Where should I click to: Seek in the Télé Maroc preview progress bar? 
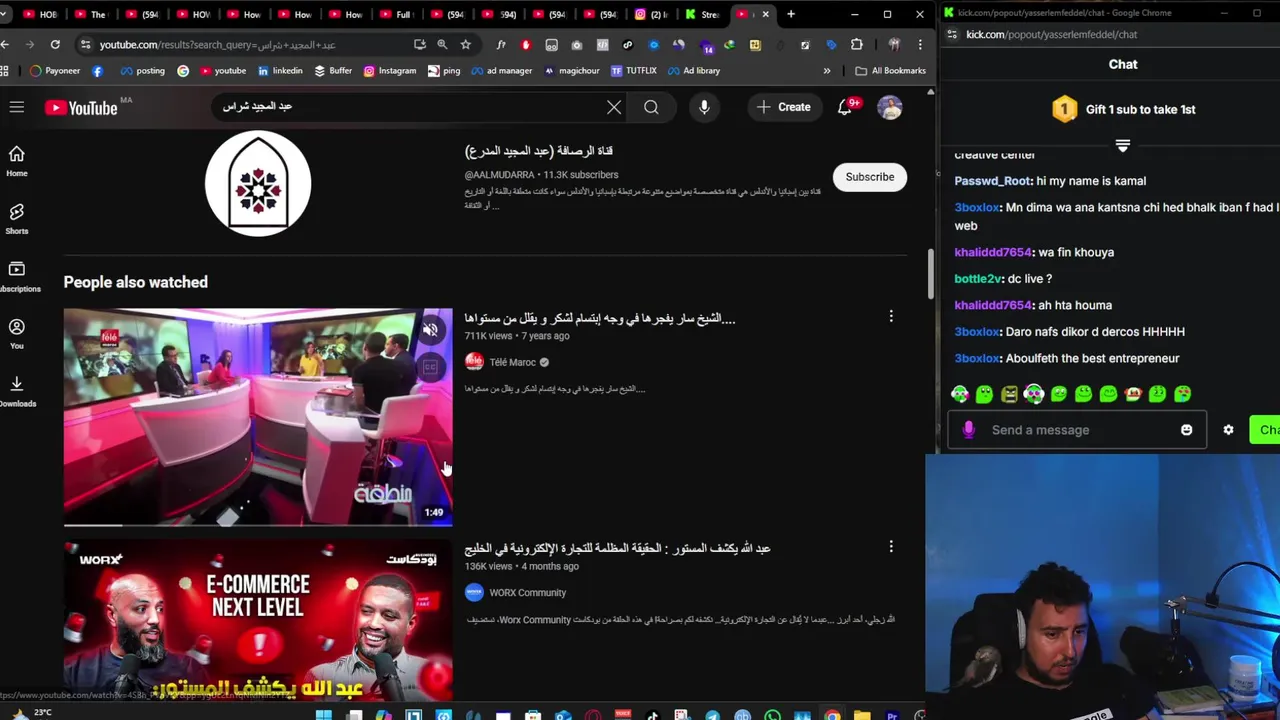[258, 525]
